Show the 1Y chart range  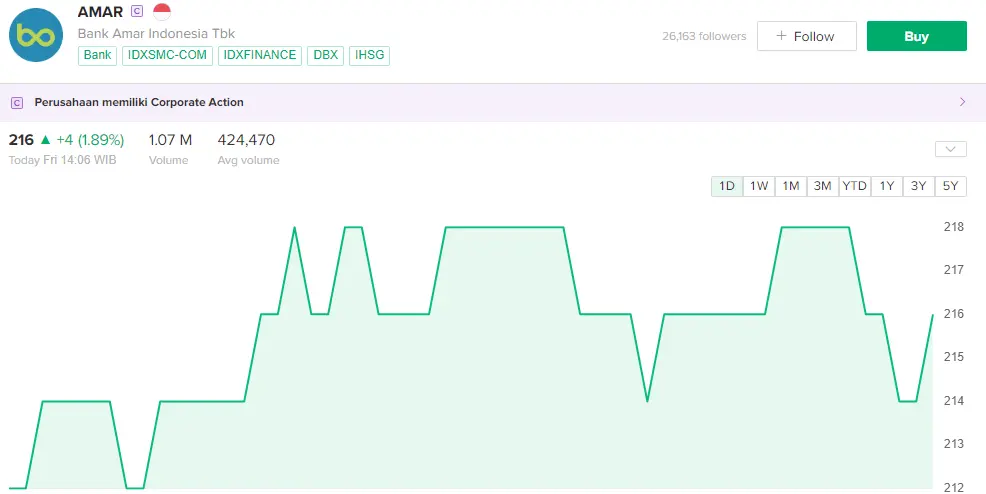(x=887, y=186)
